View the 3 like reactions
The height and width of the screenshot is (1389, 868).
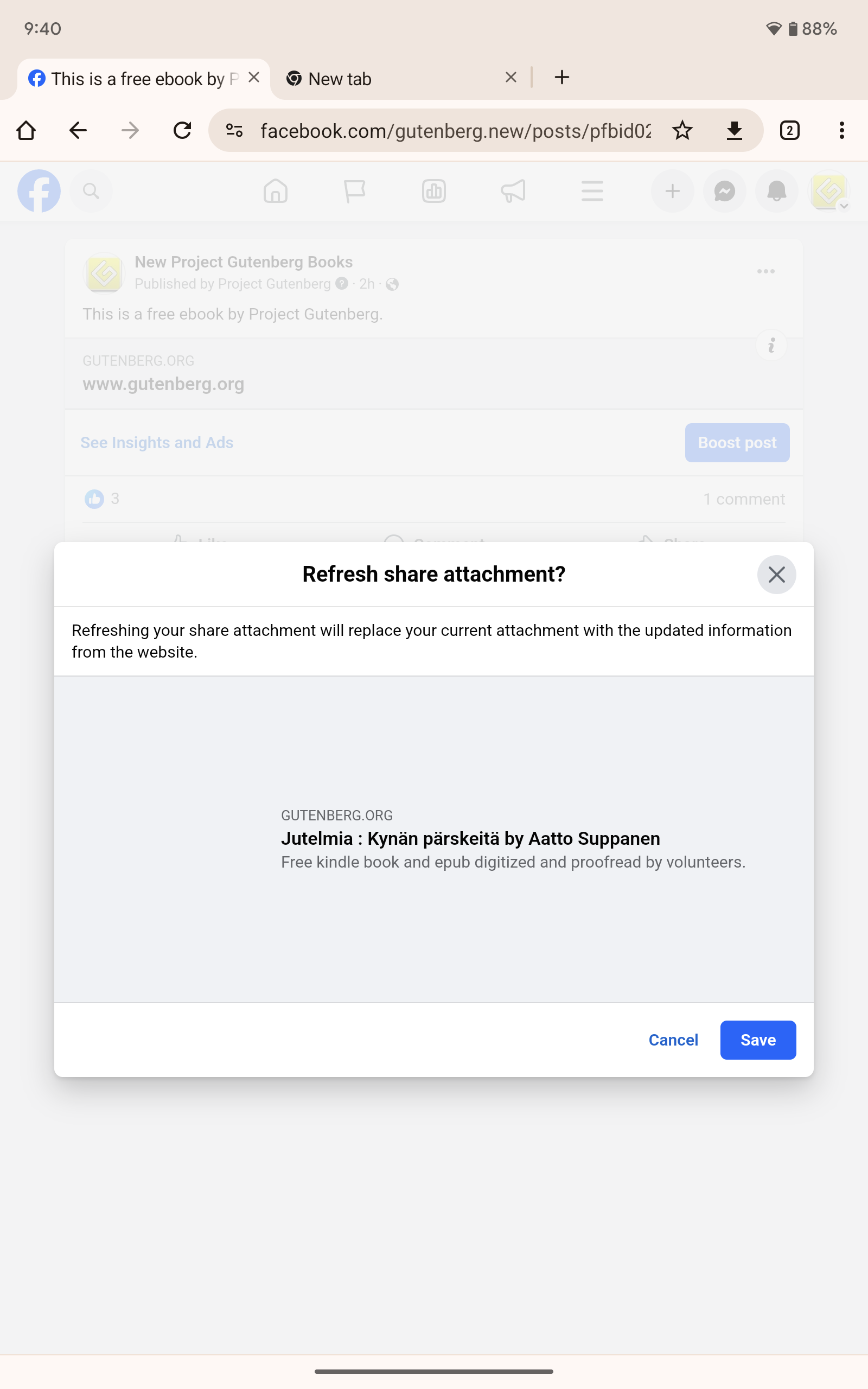pyautogui.click(x=102, y=499)
